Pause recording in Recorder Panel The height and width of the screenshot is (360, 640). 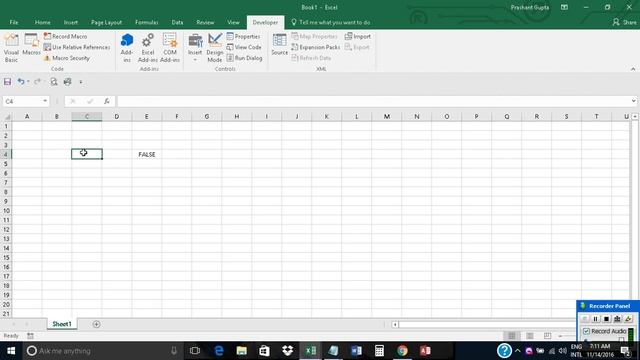click(596, 319)
